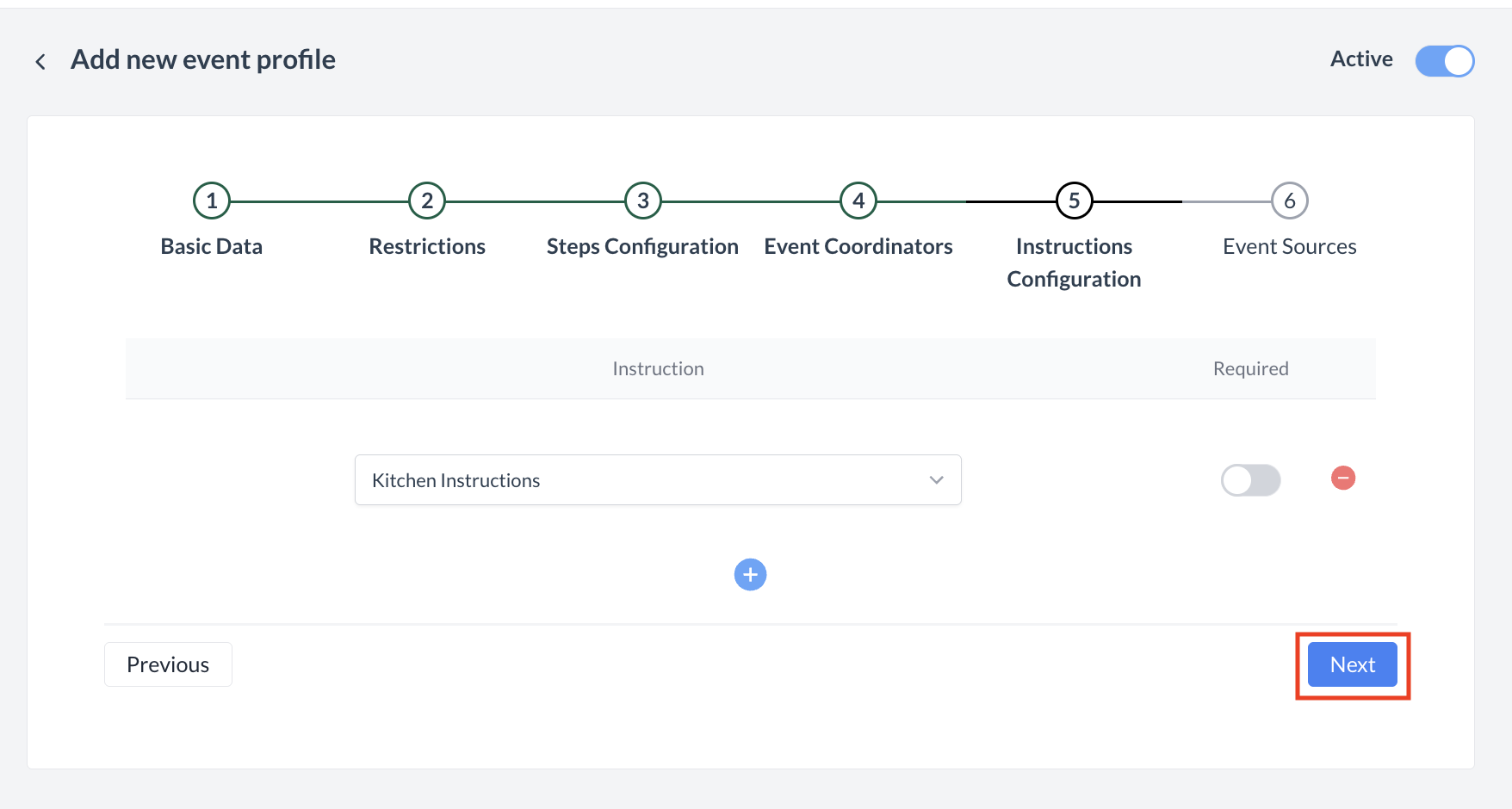This screenshot has height=809, width=1512.
Task: Select step circle 6 for Event Sources
Action: click(1289, 200)
